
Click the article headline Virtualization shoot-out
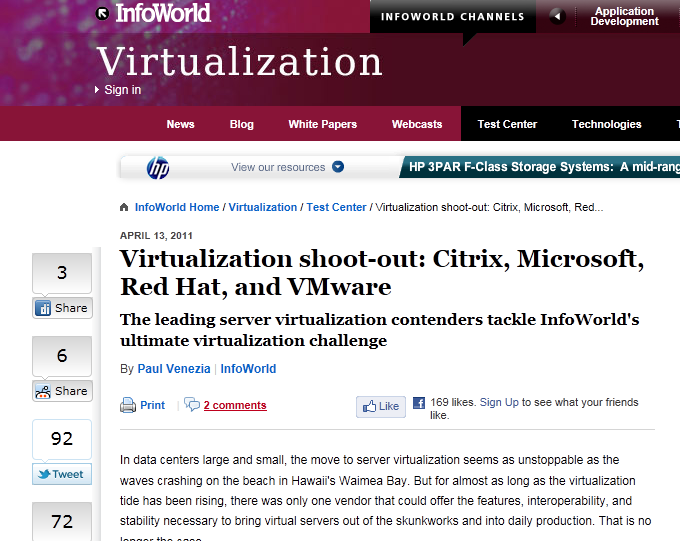point(382,272)
